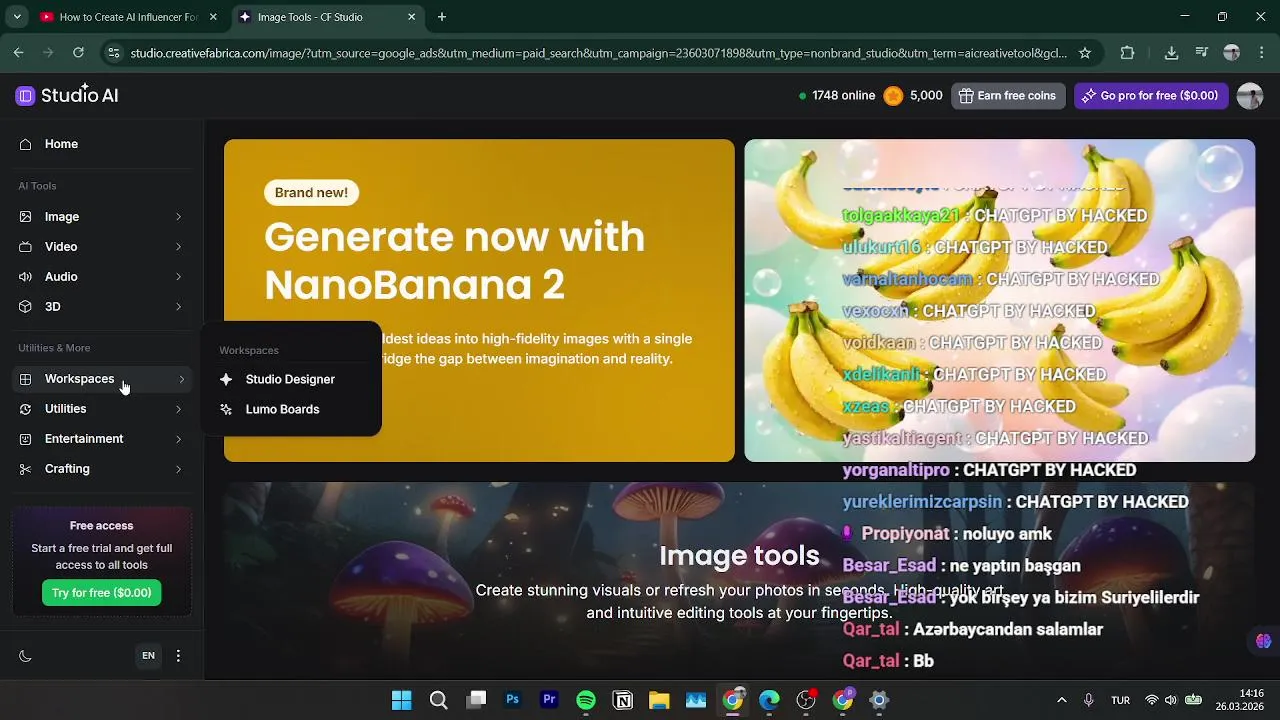Click the Studio AI logo

[67, 95]
